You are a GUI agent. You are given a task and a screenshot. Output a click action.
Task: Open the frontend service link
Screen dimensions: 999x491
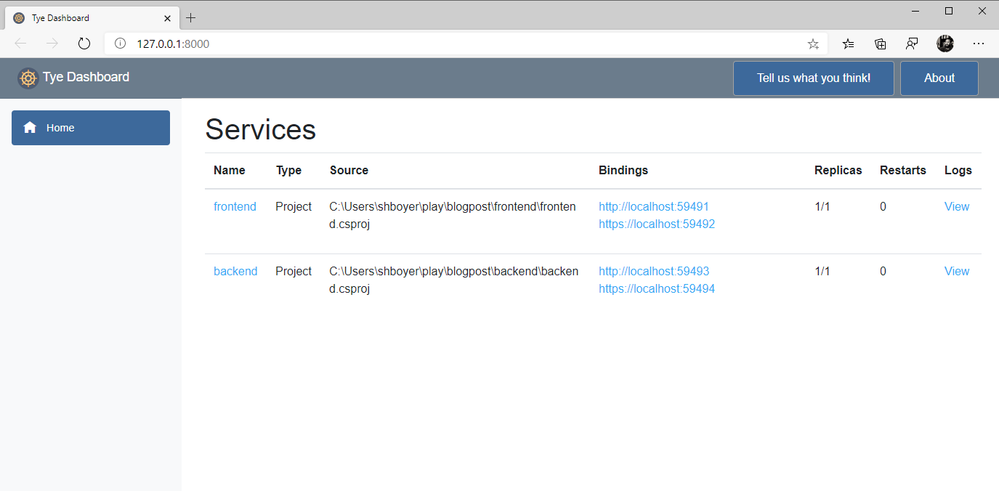(235, 206)
